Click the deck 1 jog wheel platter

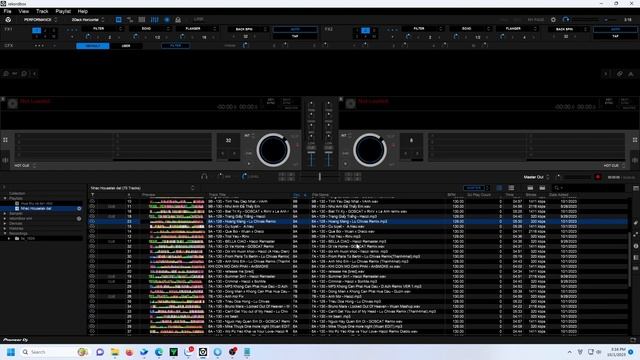(273, 150)
